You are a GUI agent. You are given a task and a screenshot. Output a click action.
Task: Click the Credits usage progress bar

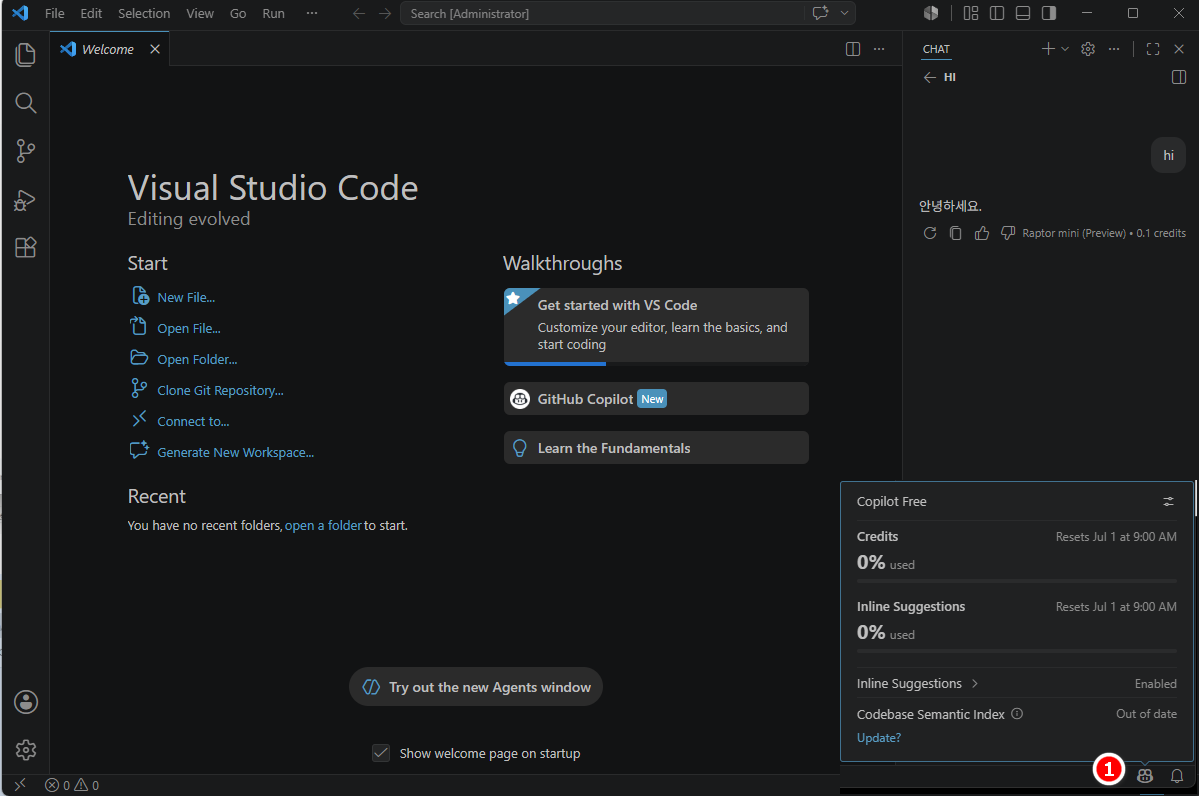[1016, 581]
